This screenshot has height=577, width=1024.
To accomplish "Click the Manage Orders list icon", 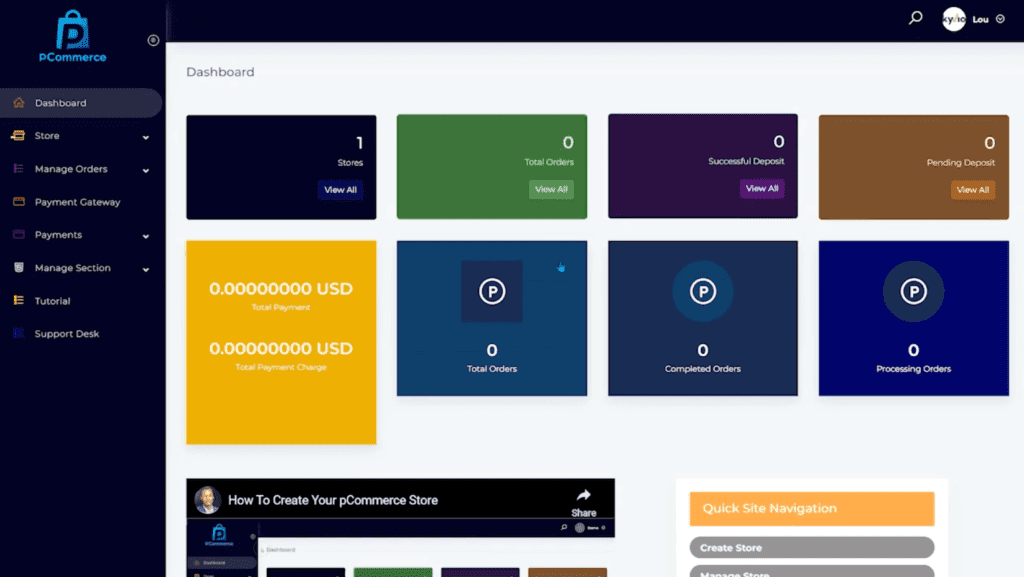I will 18,168.
